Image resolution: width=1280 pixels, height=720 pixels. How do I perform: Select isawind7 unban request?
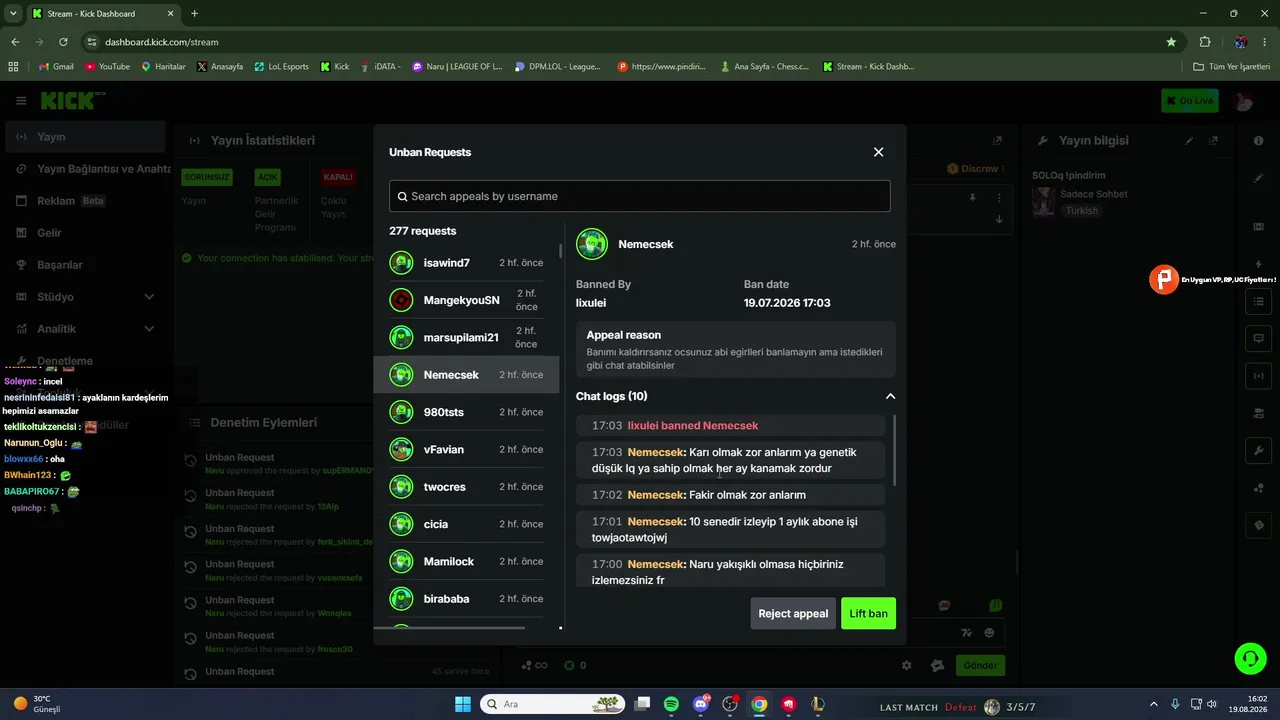[466, 263]
